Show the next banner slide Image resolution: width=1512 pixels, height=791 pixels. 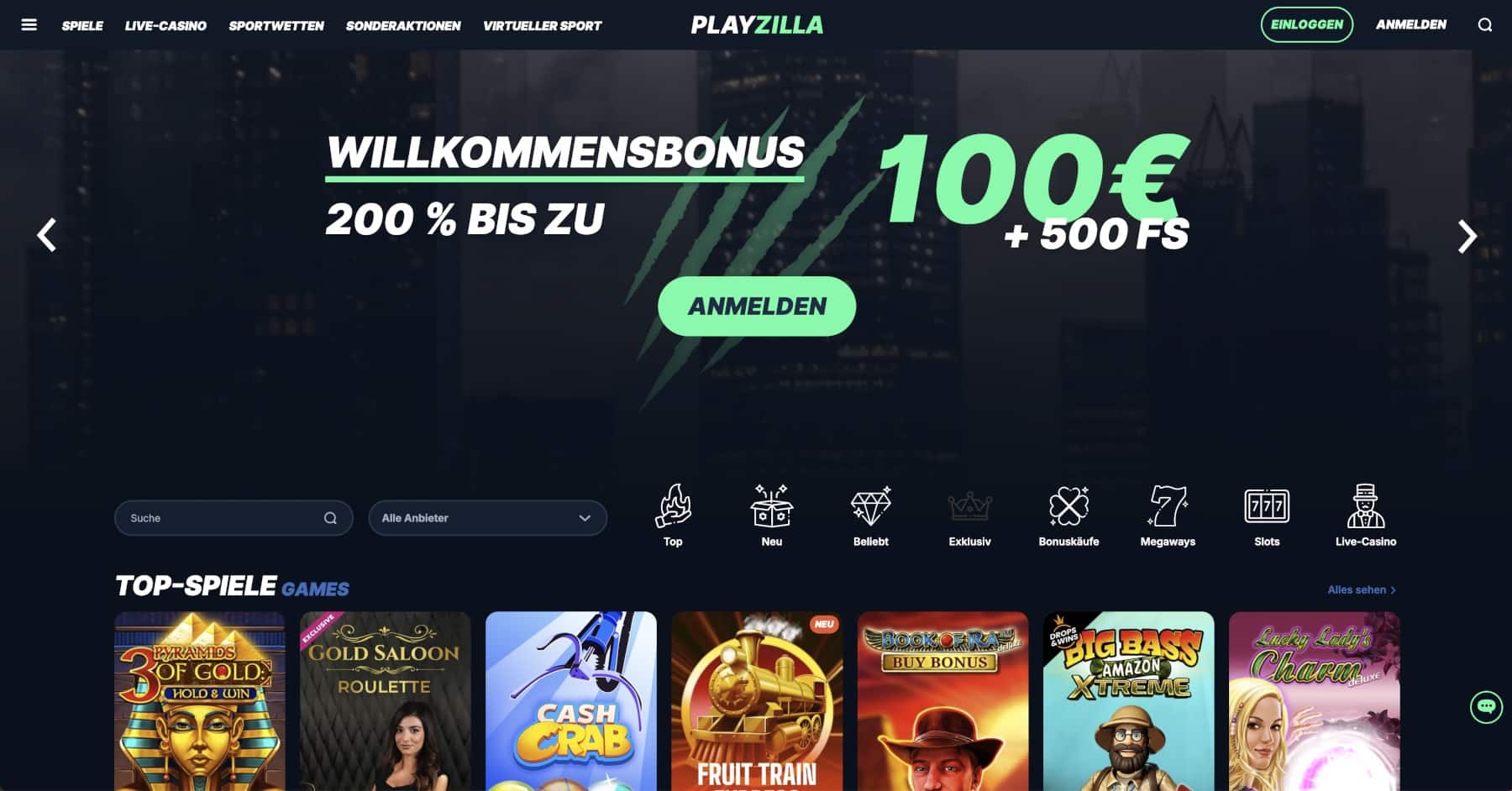point(1467,236)
